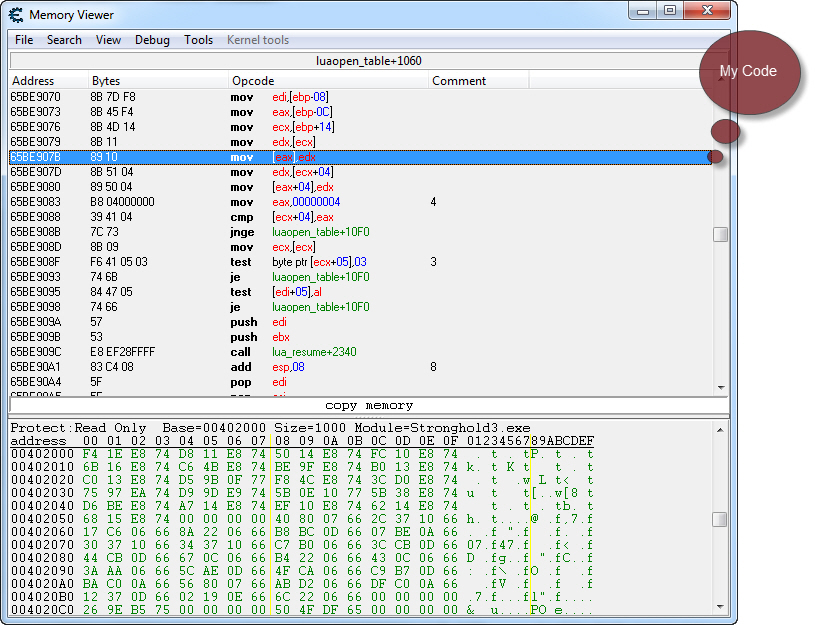Click the My Code callout bubble
Viewport: 831px width, 625px height.
[x=748, y=71]
